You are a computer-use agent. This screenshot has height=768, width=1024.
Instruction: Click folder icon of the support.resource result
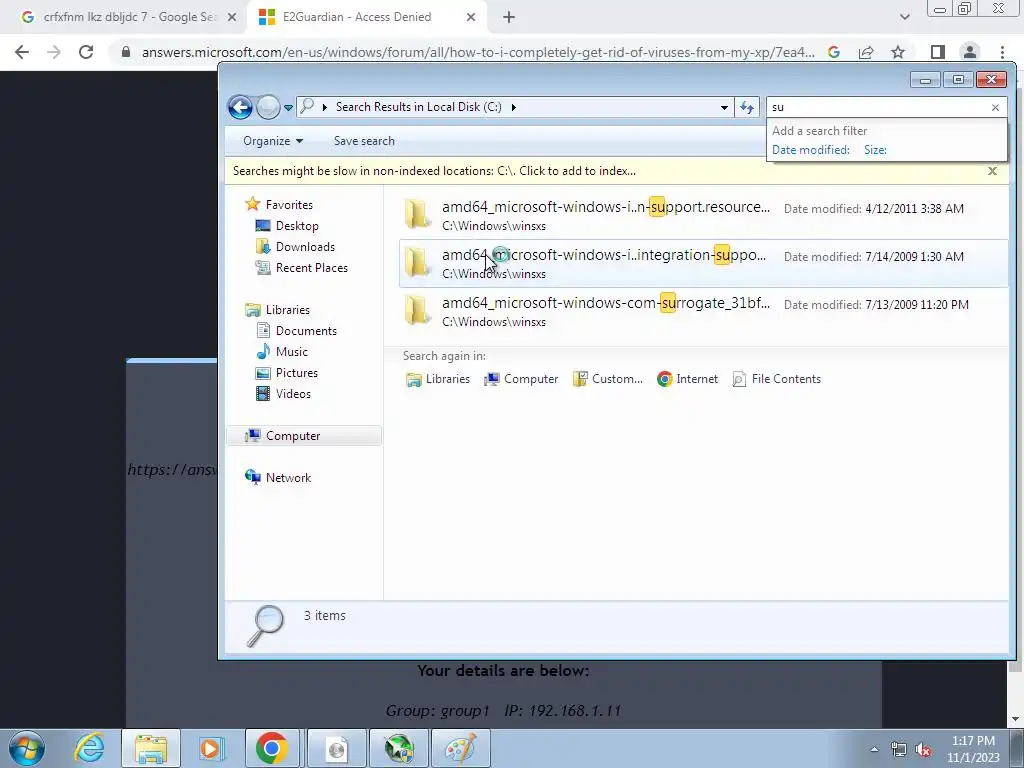tap(417, 214)
